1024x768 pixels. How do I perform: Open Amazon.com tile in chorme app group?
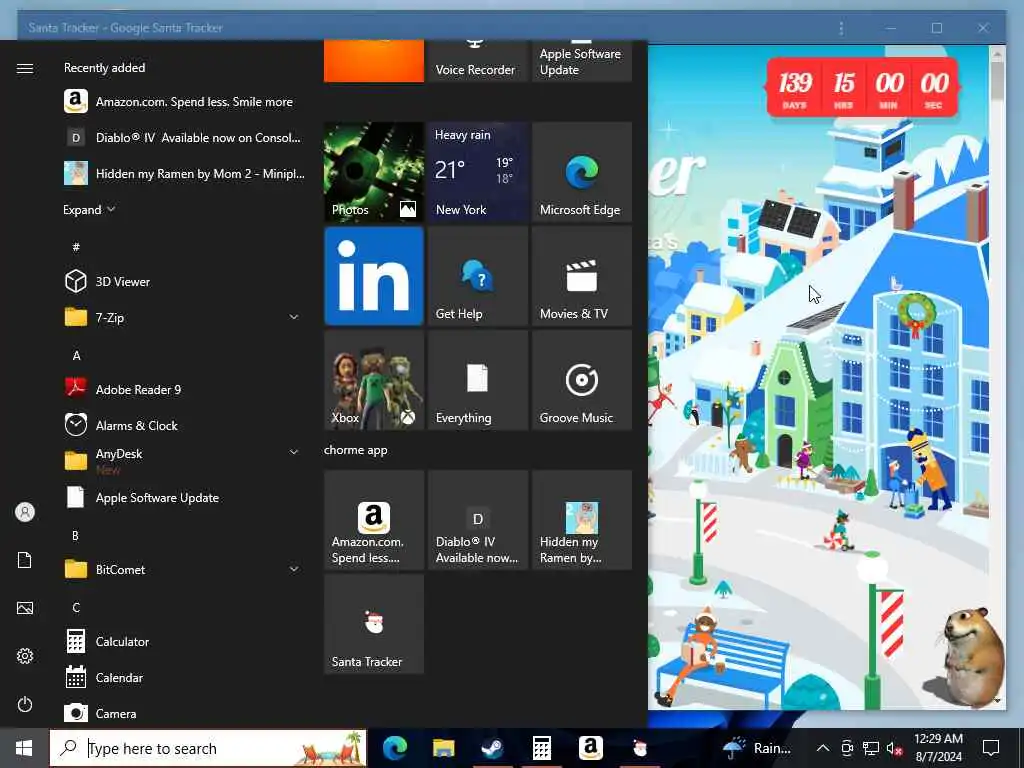(x=374, y=520)
